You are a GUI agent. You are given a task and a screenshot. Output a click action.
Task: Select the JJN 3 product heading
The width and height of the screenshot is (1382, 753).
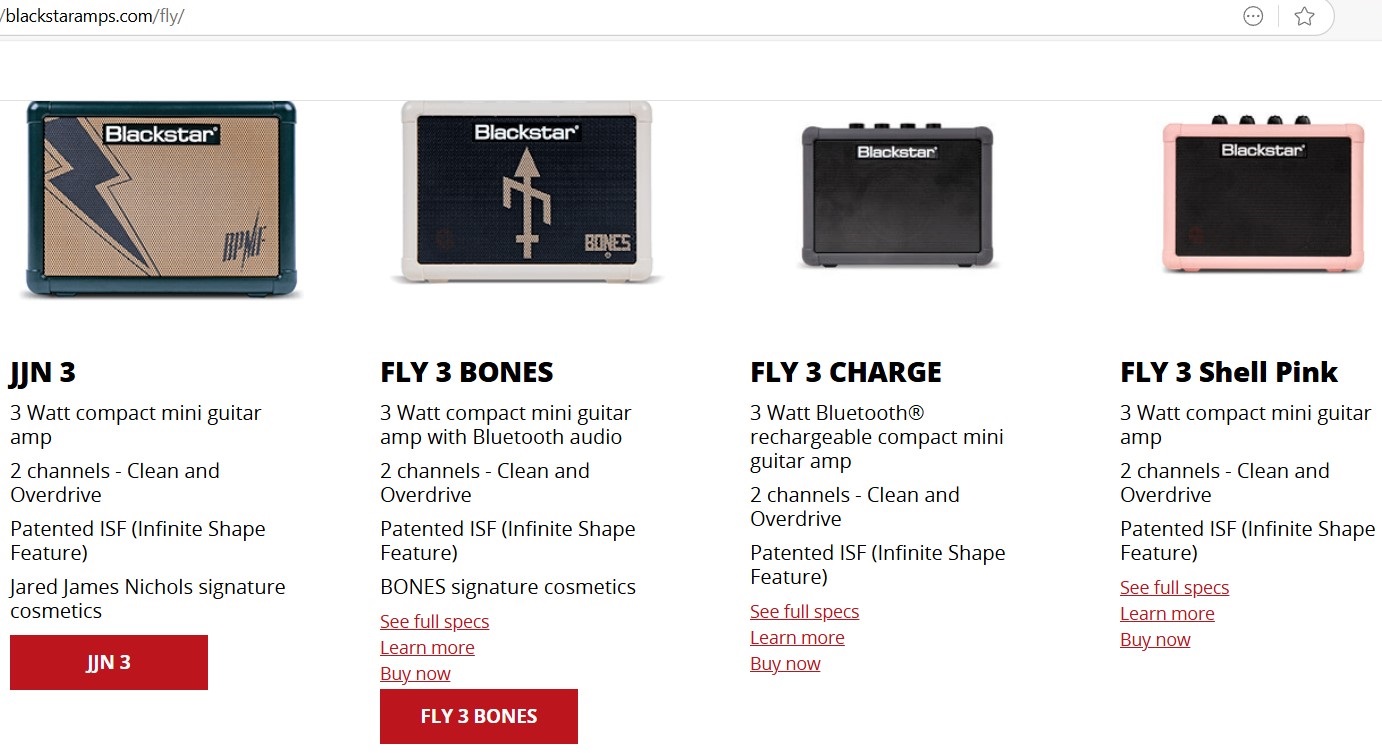click(43, 373)
